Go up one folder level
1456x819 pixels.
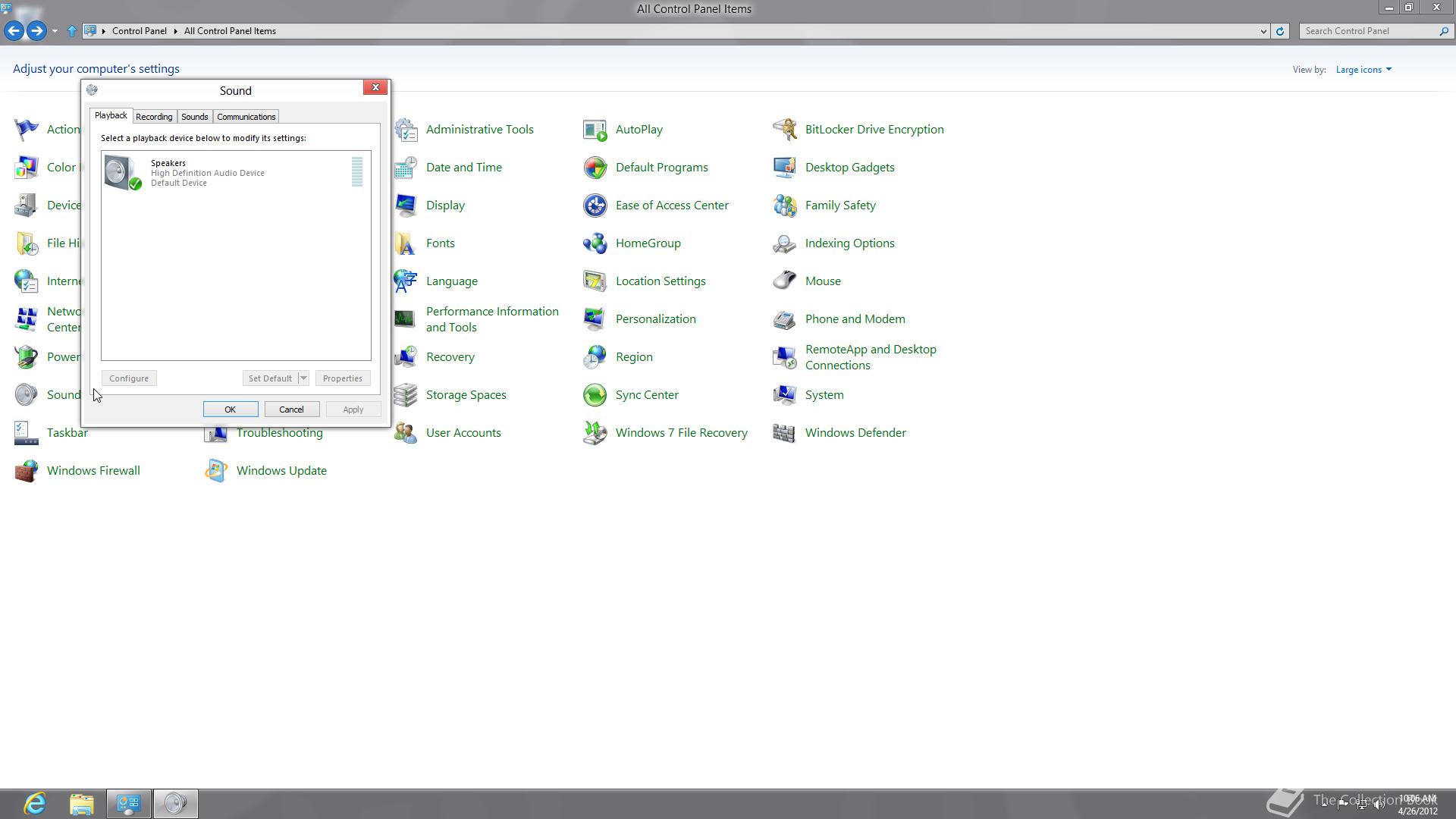coord(72,31)
